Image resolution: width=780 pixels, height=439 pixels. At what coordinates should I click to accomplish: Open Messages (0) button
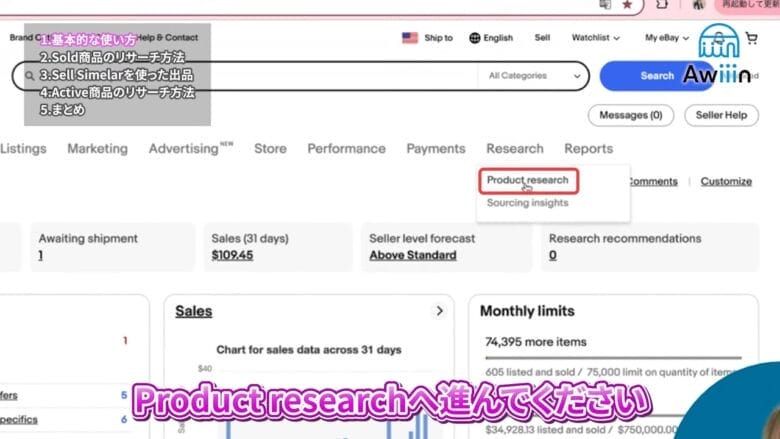click(631, 115)
